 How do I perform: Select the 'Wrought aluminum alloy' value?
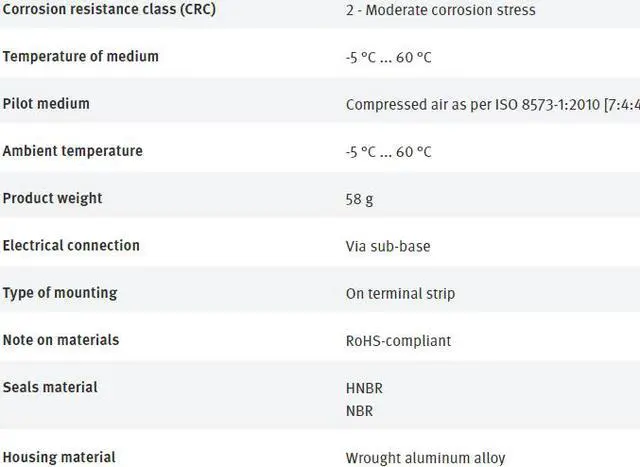pyautogui.click(x=425, y=458)
